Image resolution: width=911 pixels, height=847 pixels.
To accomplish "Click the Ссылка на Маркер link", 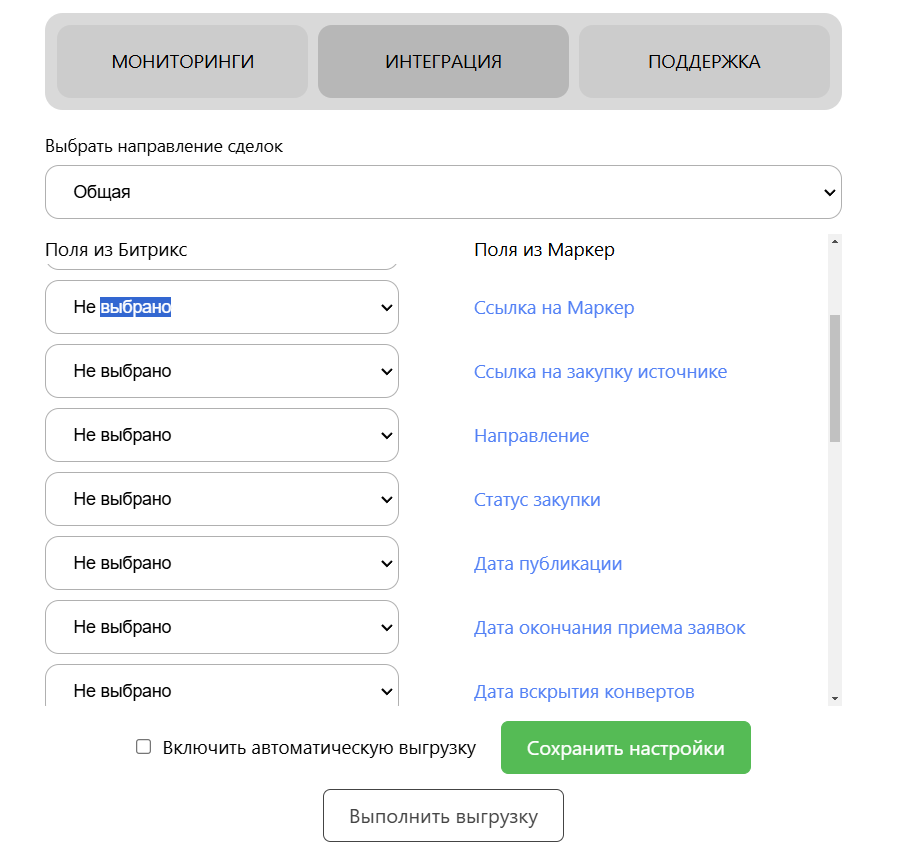I will click(x=554, y=308).
